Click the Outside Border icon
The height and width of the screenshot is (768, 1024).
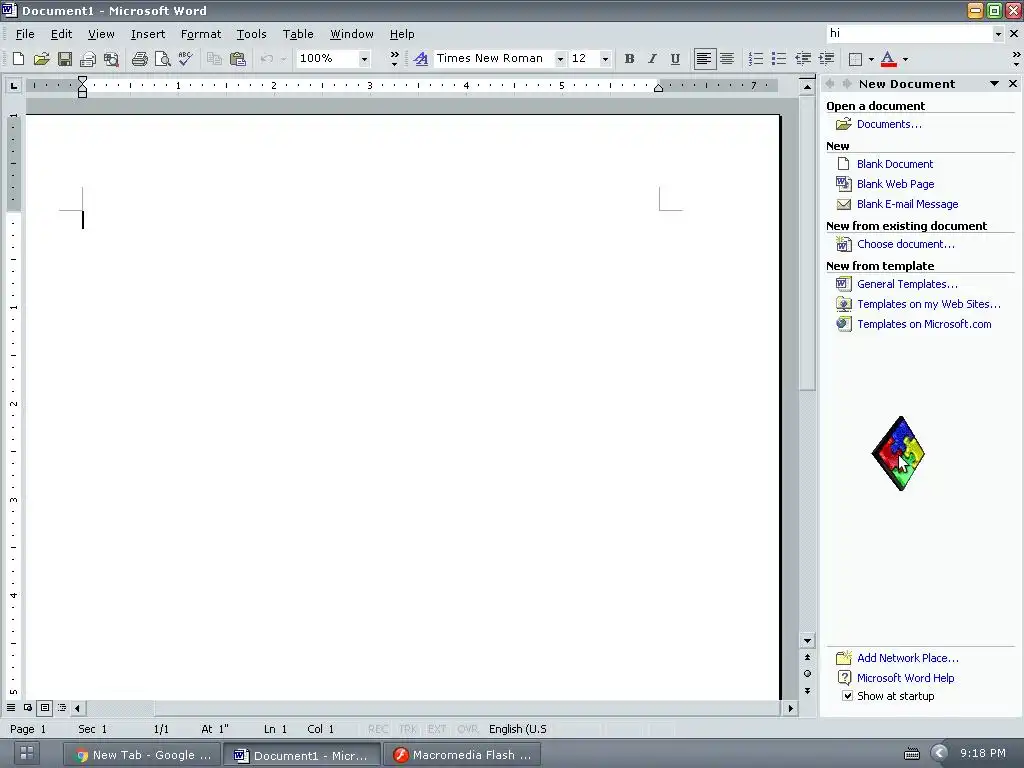coord(856,59)
